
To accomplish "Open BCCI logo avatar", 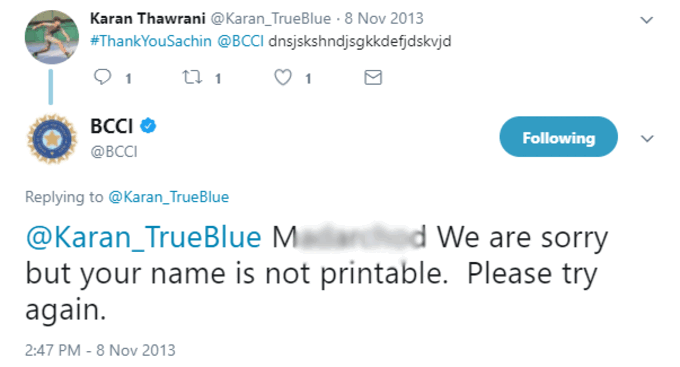I will click(52, 139).
